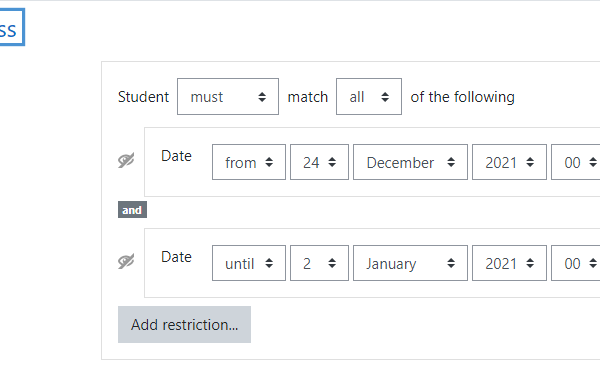Open the December month dropdown
The width and height of the screenshot is (600, 371).
pos(410,162)
